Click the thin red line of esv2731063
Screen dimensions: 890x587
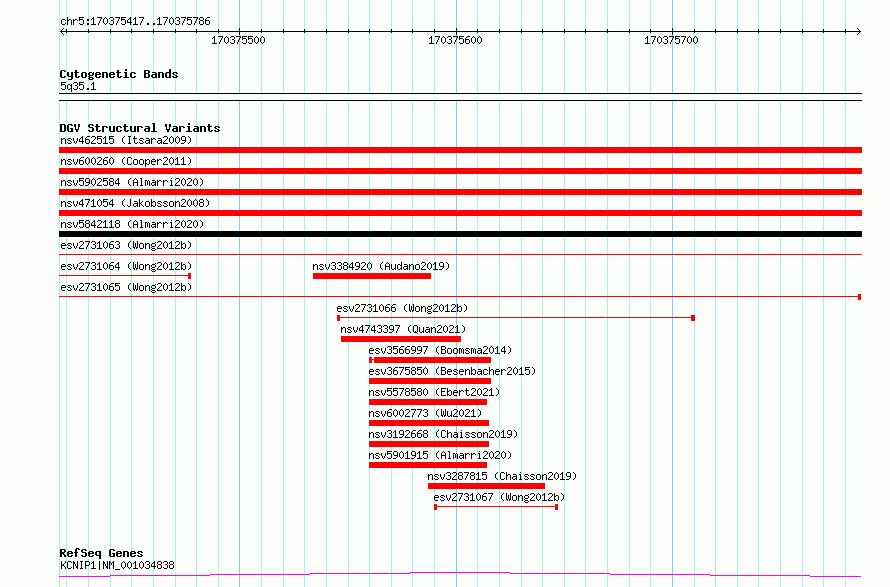[x=460, y=254]
